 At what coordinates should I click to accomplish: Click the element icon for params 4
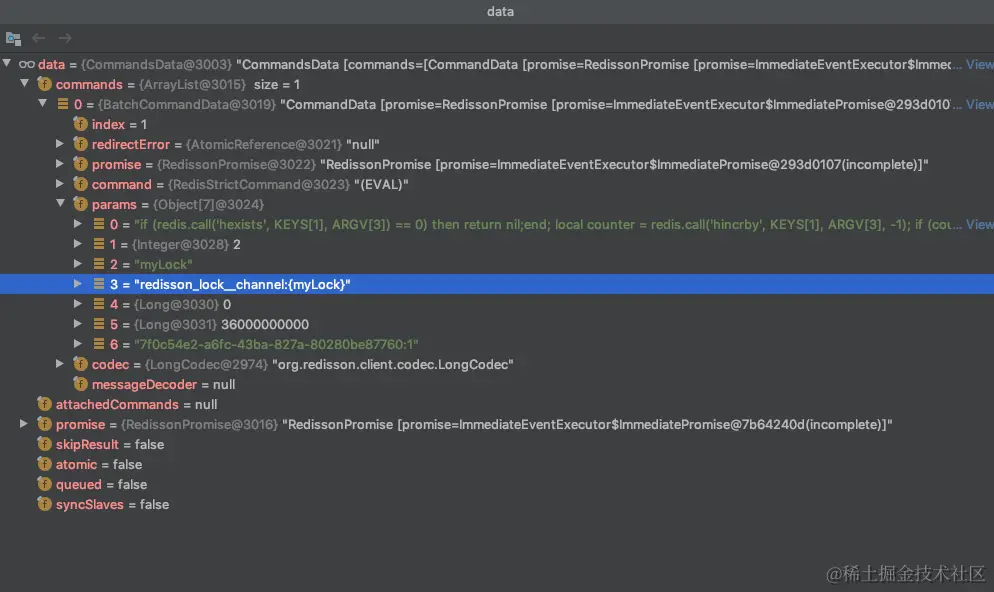99,304
